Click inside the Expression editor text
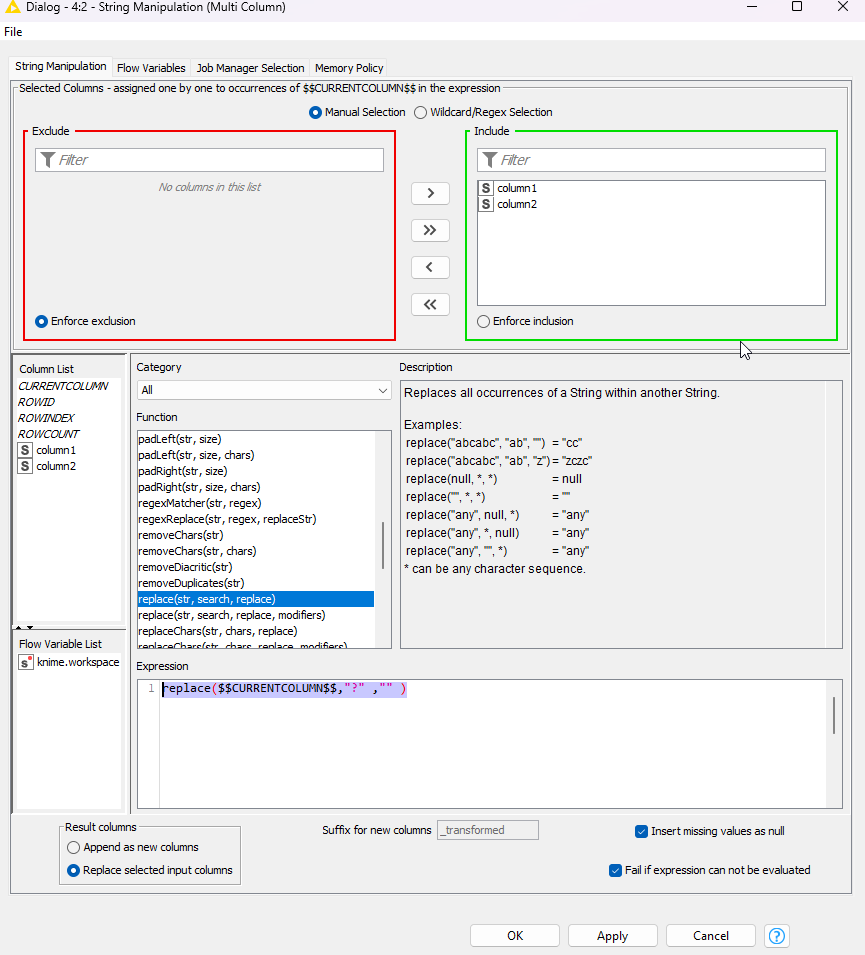Viewport: 865px width, 955px height. 284,688
